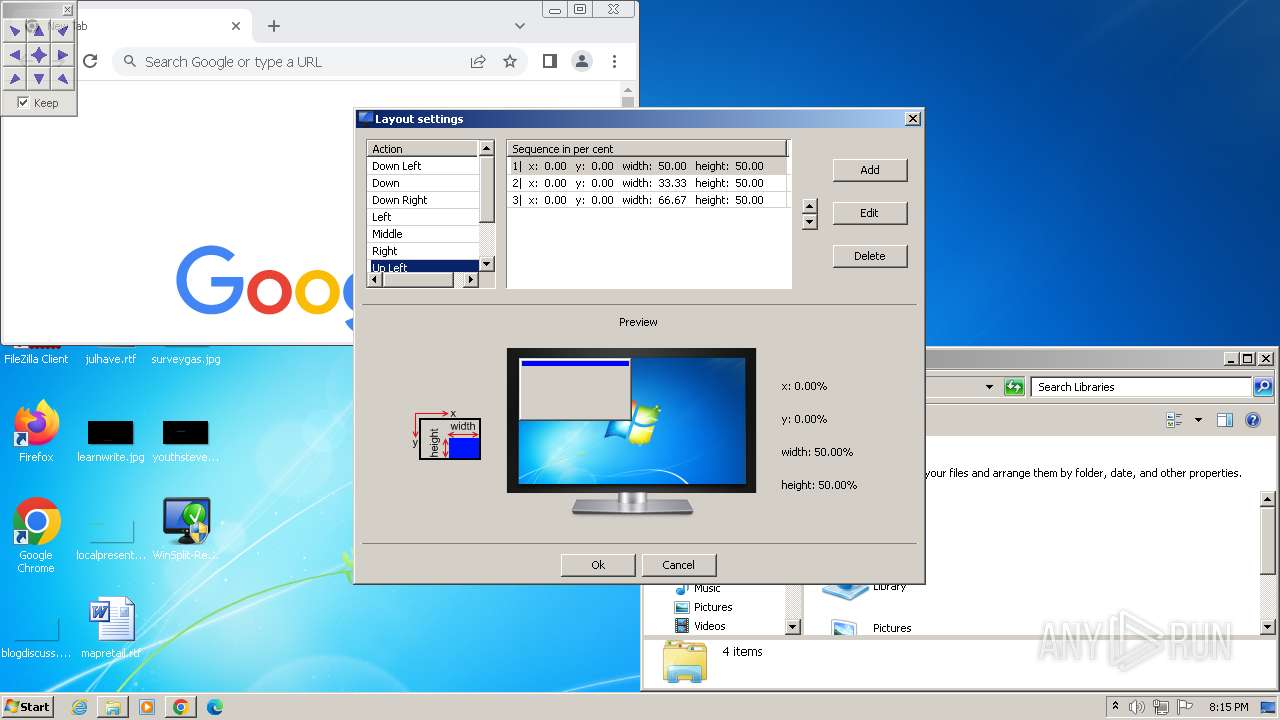Viewport: 1280px width, 720px height.
Task: Open view options dropdown in Explorer
Action: (1198, 420)
